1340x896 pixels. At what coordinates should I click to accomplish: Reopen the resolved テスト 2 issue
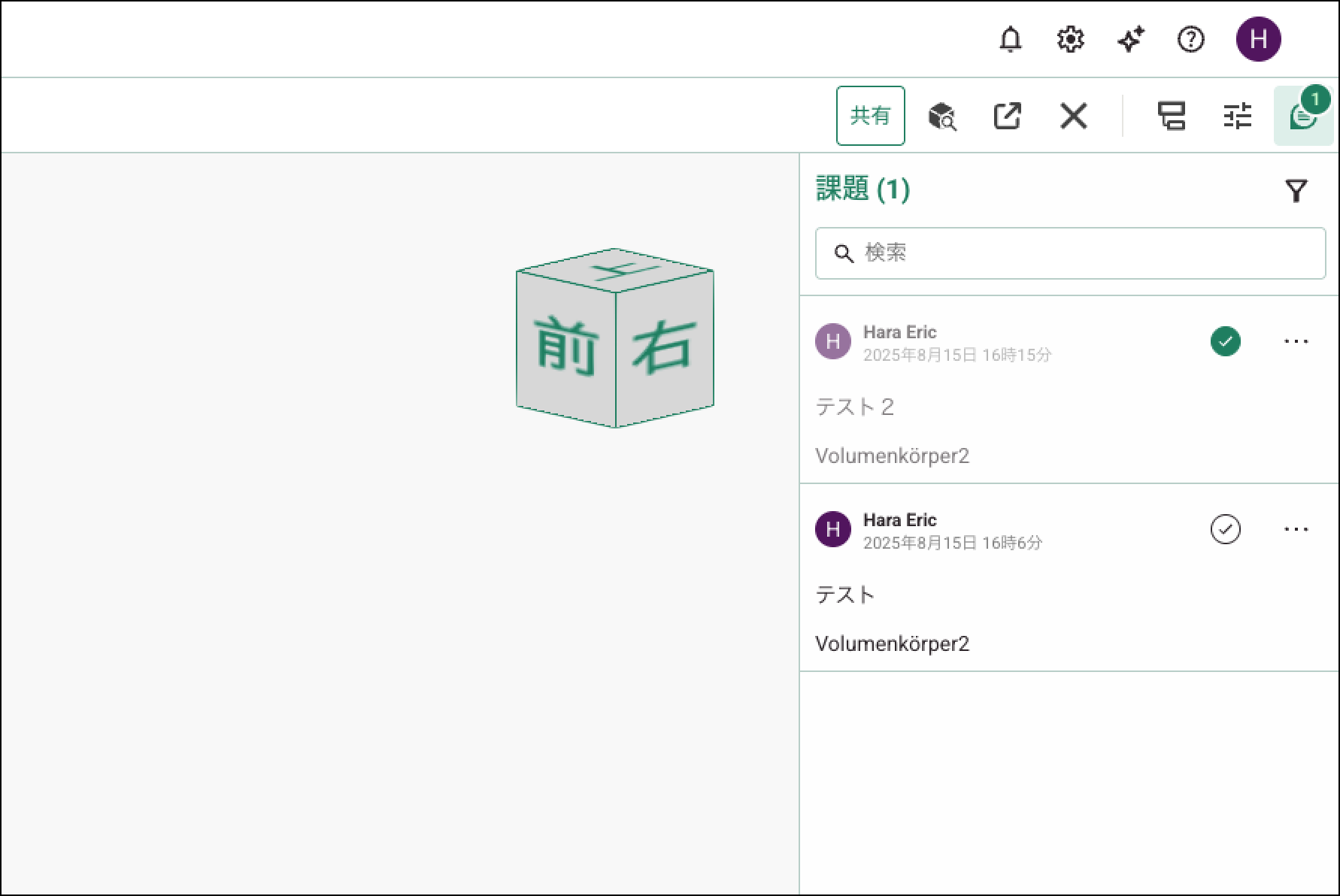pyautogui.click(x=1225, y=341)
